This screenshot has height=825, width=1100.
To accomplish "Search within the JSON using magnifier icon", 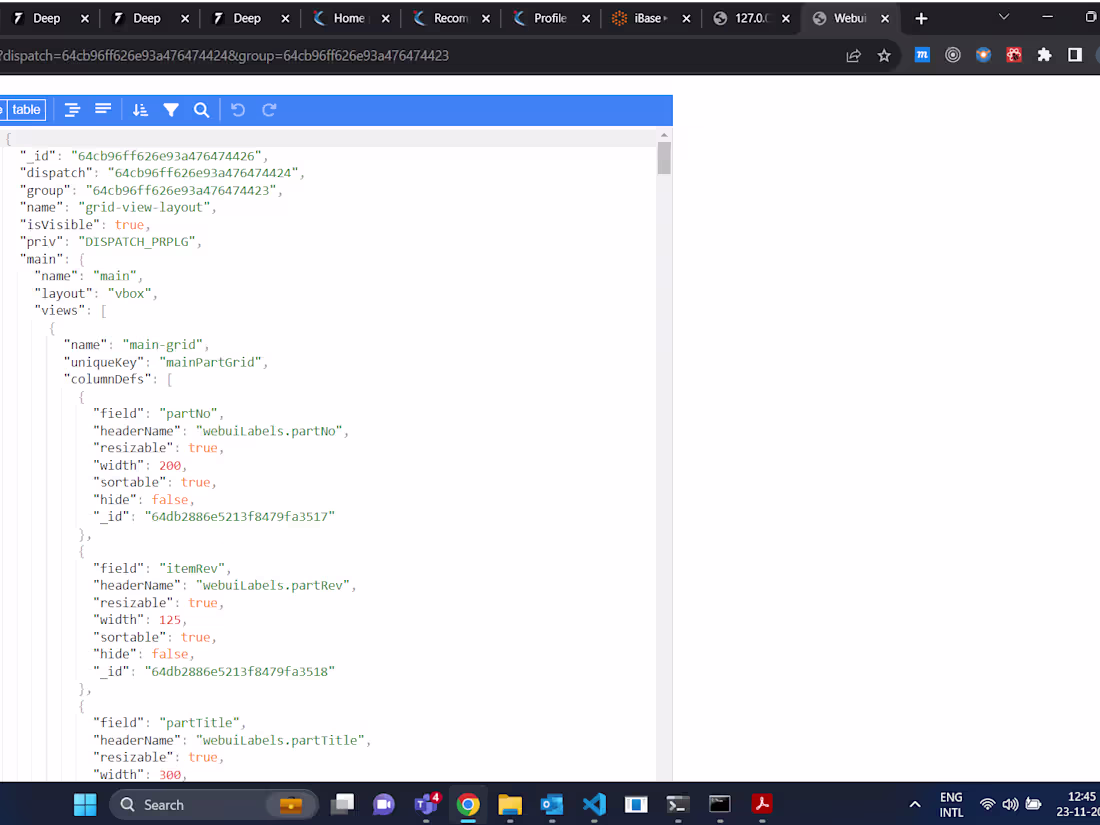I will click(201, 109).
